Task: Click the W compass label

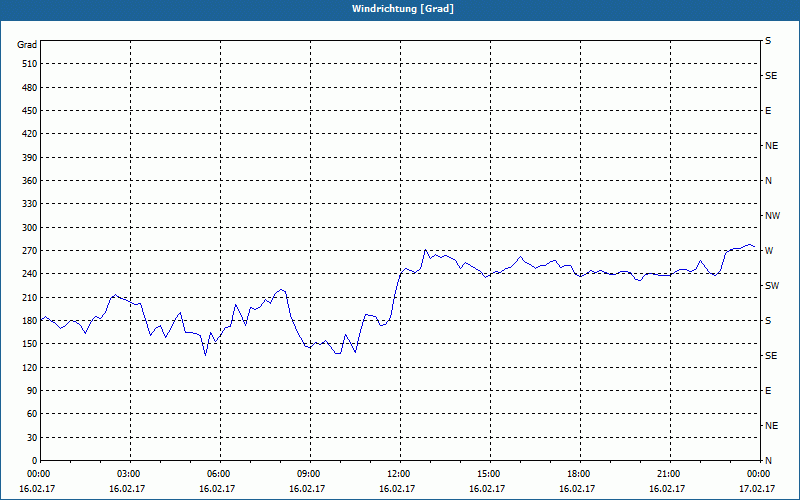Action: click(769, 251)
